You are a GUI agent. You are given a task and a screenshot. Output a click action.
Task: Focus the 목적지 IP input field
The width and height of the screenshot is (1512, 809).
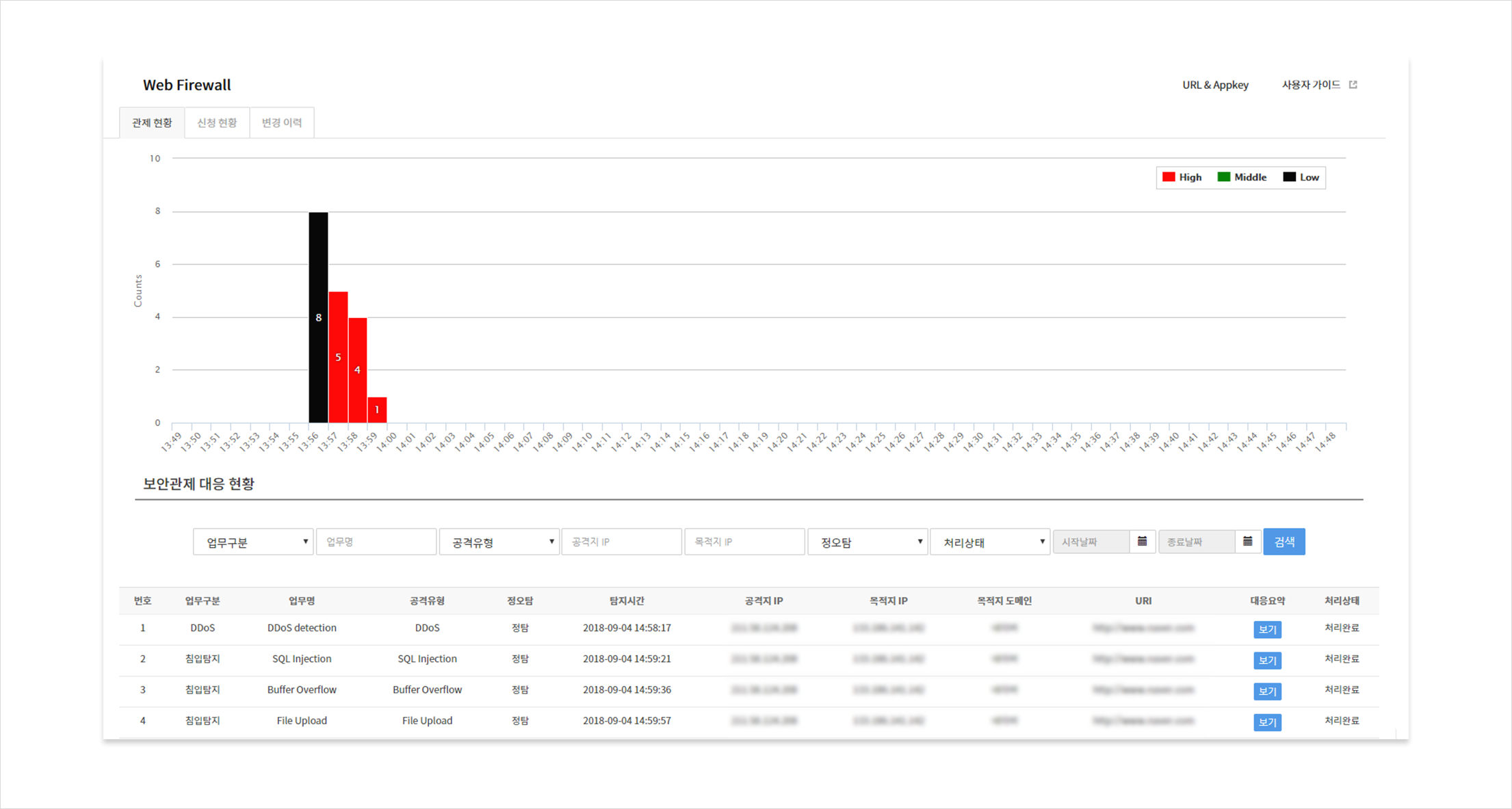(x=744, y=542)
